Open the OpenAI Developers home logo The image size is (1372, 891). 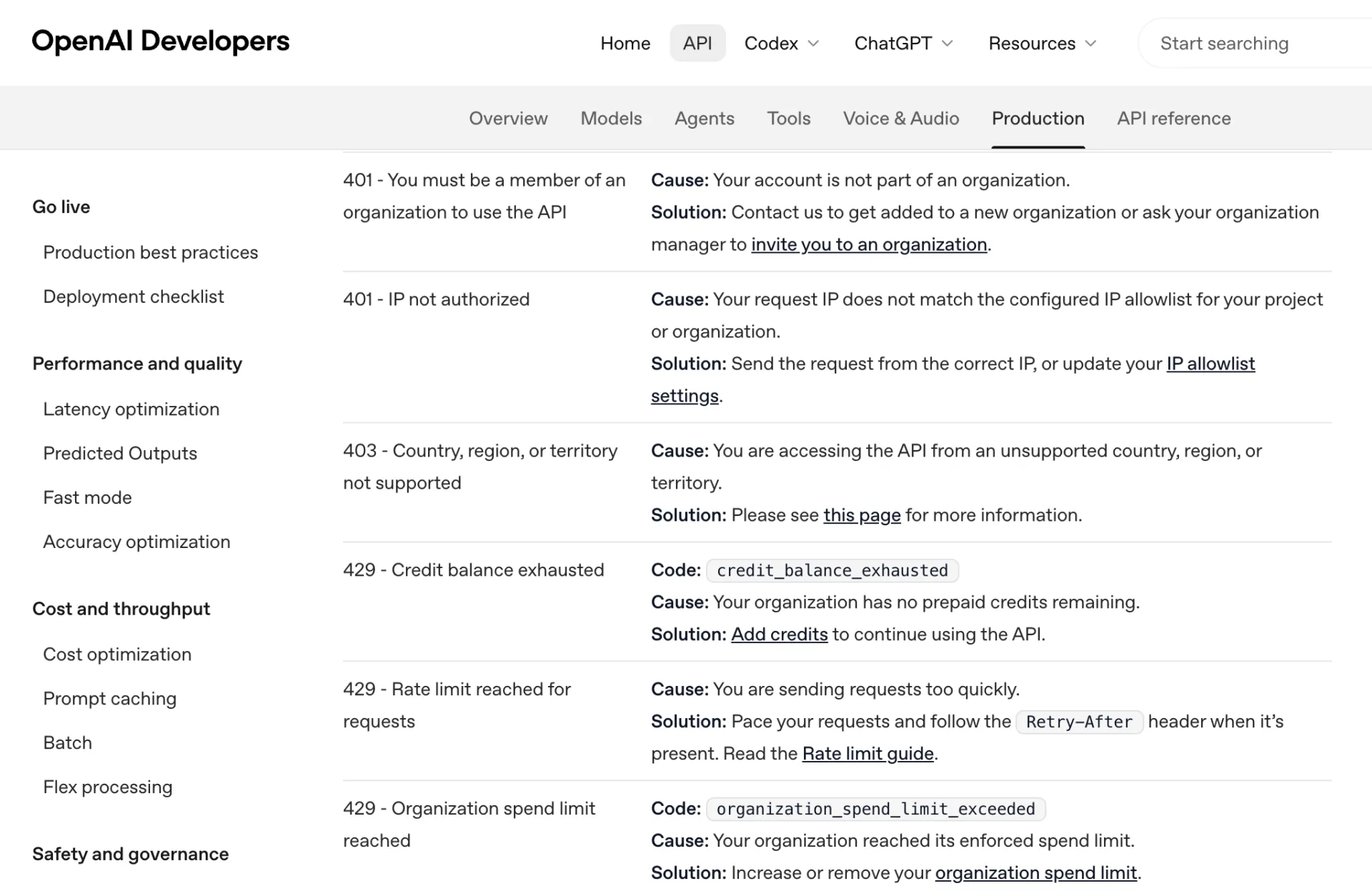[x=161, y=41]
